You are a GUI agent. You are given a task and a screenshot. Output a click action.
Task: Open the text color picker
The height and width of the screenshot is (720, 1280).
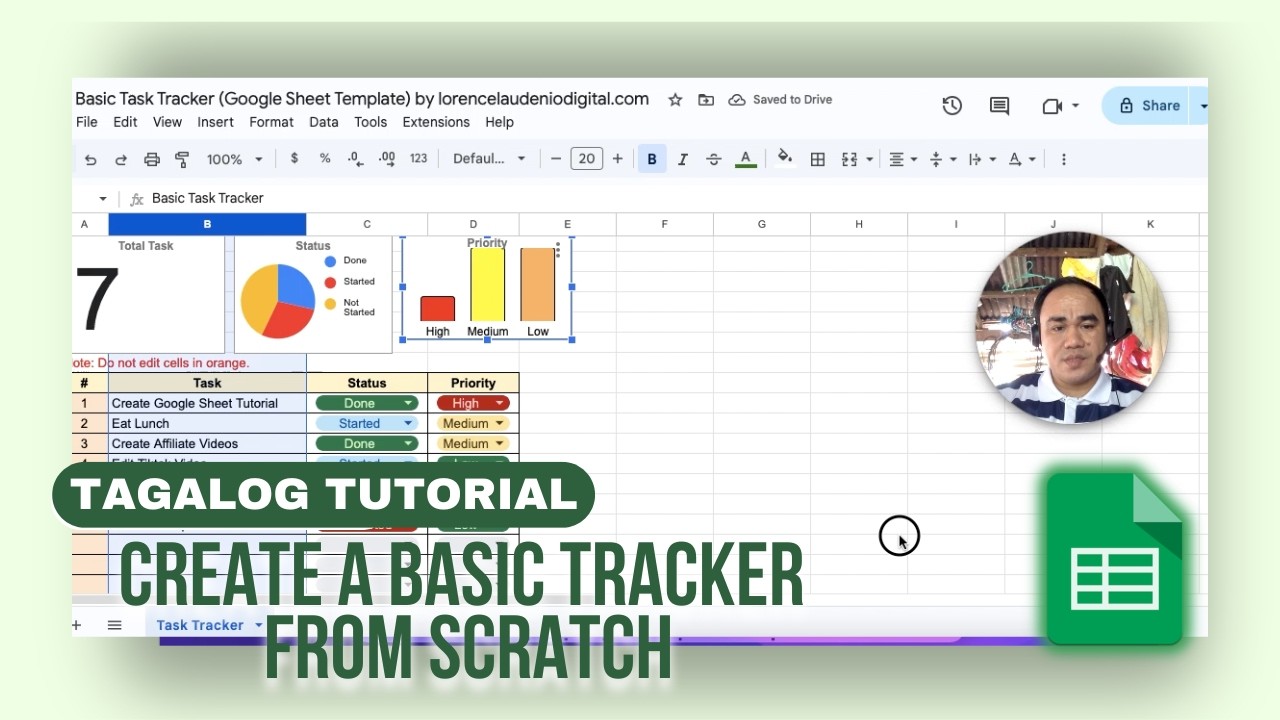pos(745,159)
